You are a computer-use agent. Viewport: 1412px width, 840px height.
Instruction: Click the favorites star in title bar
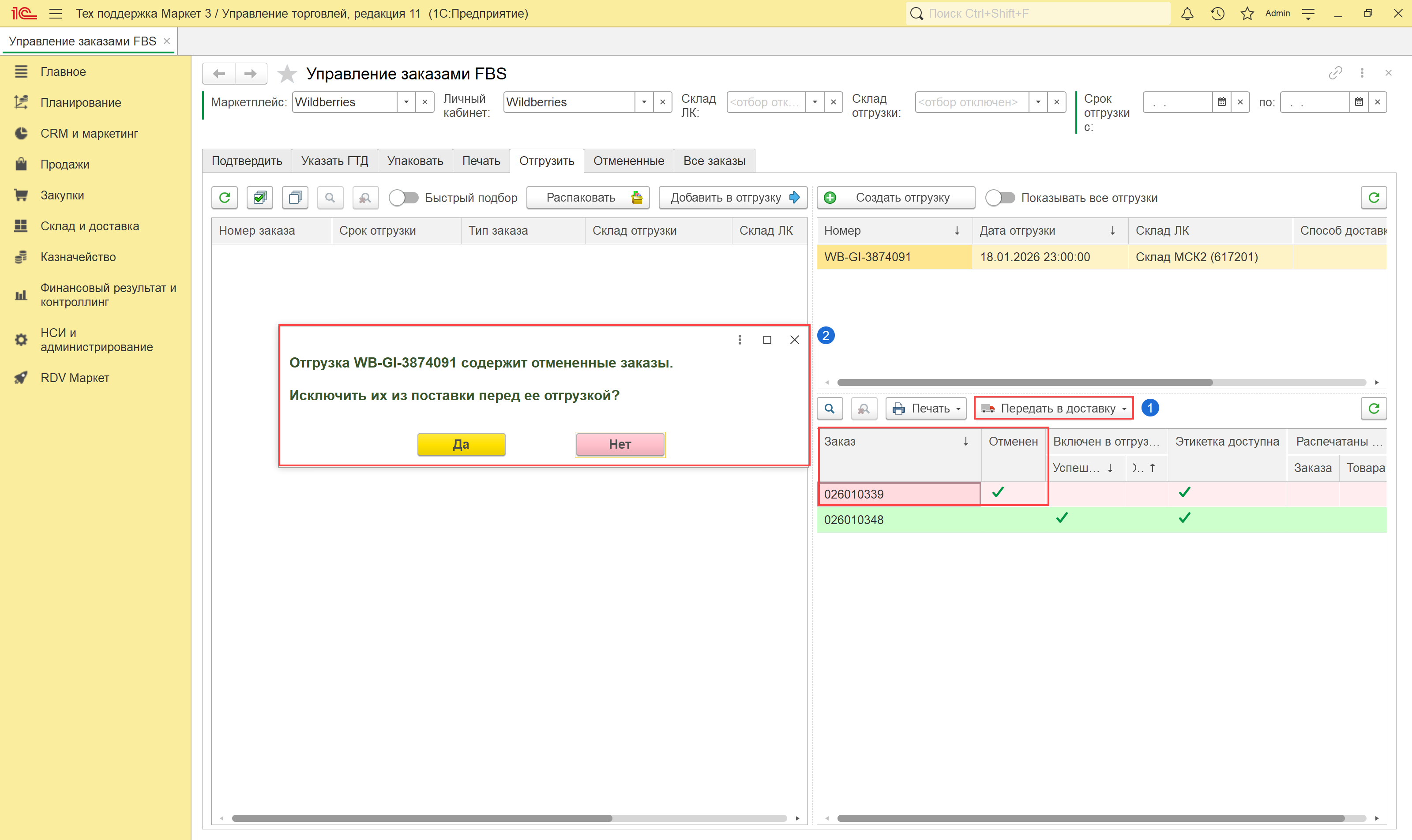(x=1247, y=14)
